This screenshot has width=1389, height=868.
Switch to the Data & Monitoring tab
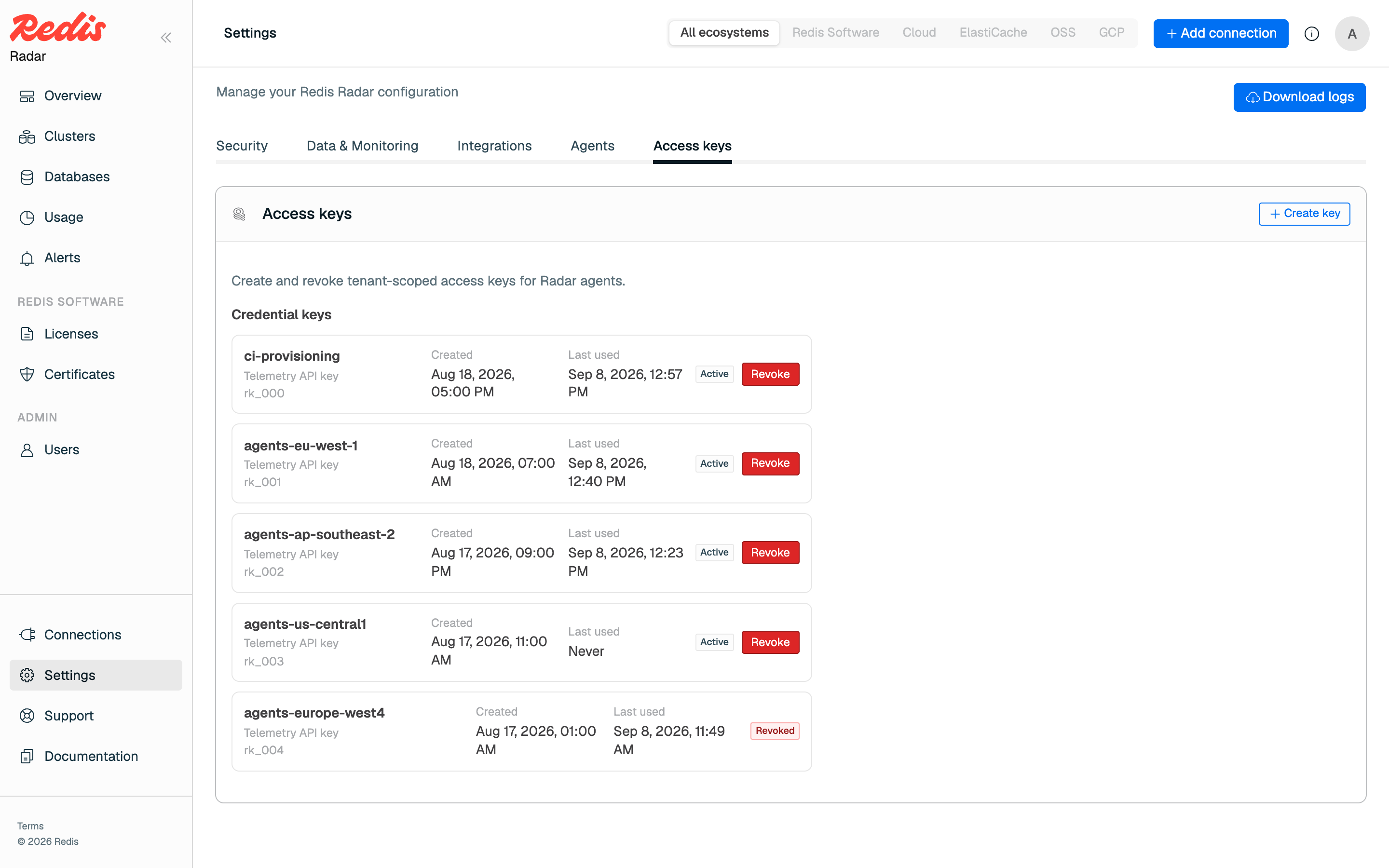pos(362,146)
